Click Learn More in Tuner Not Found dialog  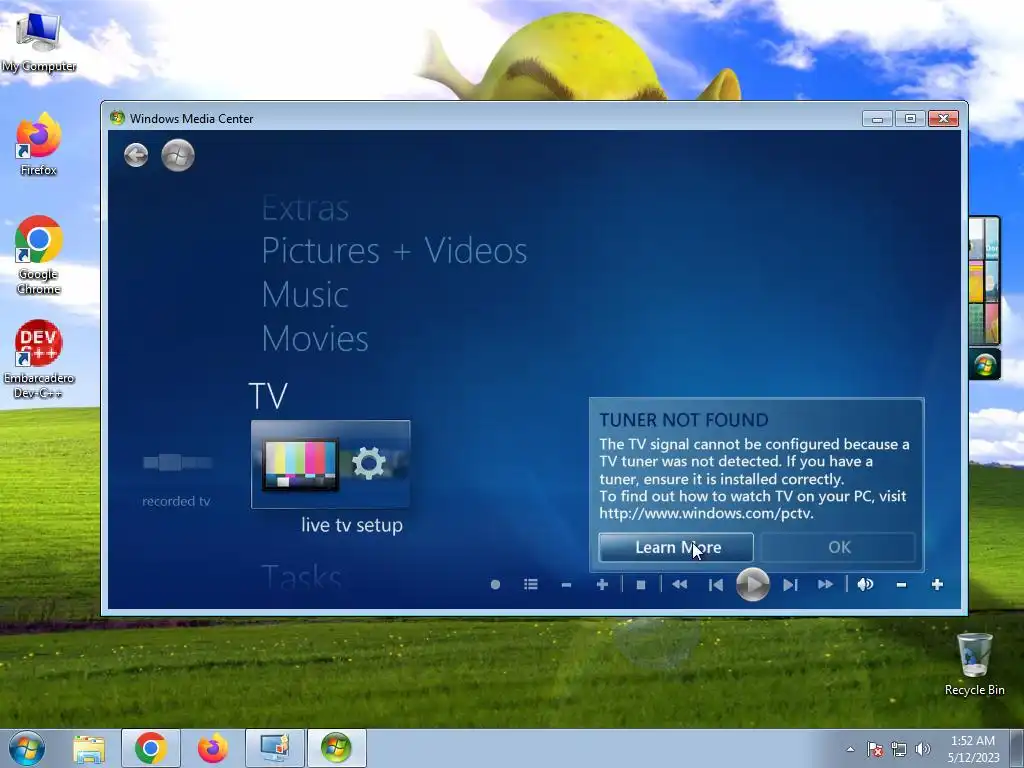tap(676, 547)
